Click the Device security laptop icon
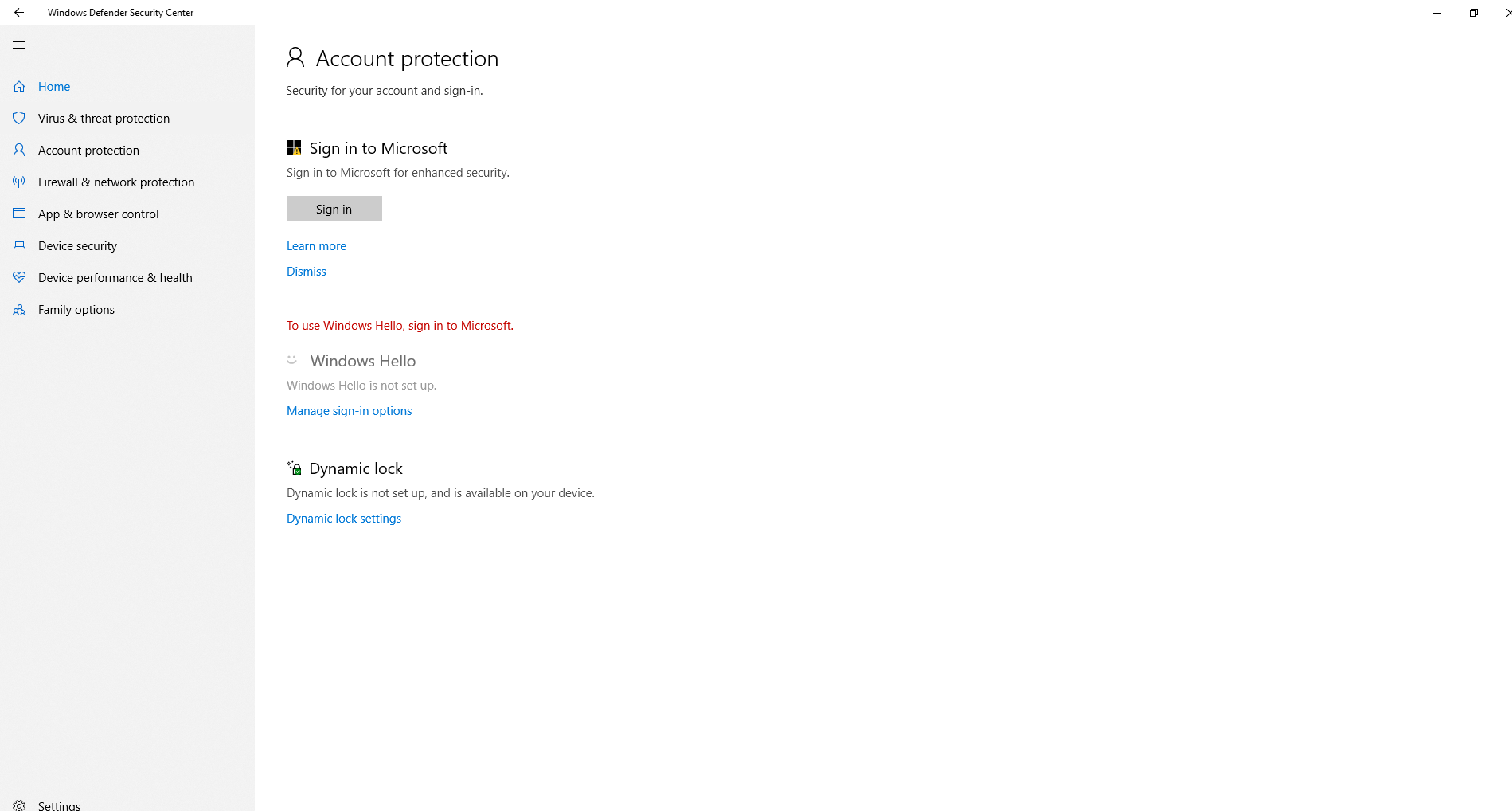The image size is (1512, 811). click(x=19, y=245)
